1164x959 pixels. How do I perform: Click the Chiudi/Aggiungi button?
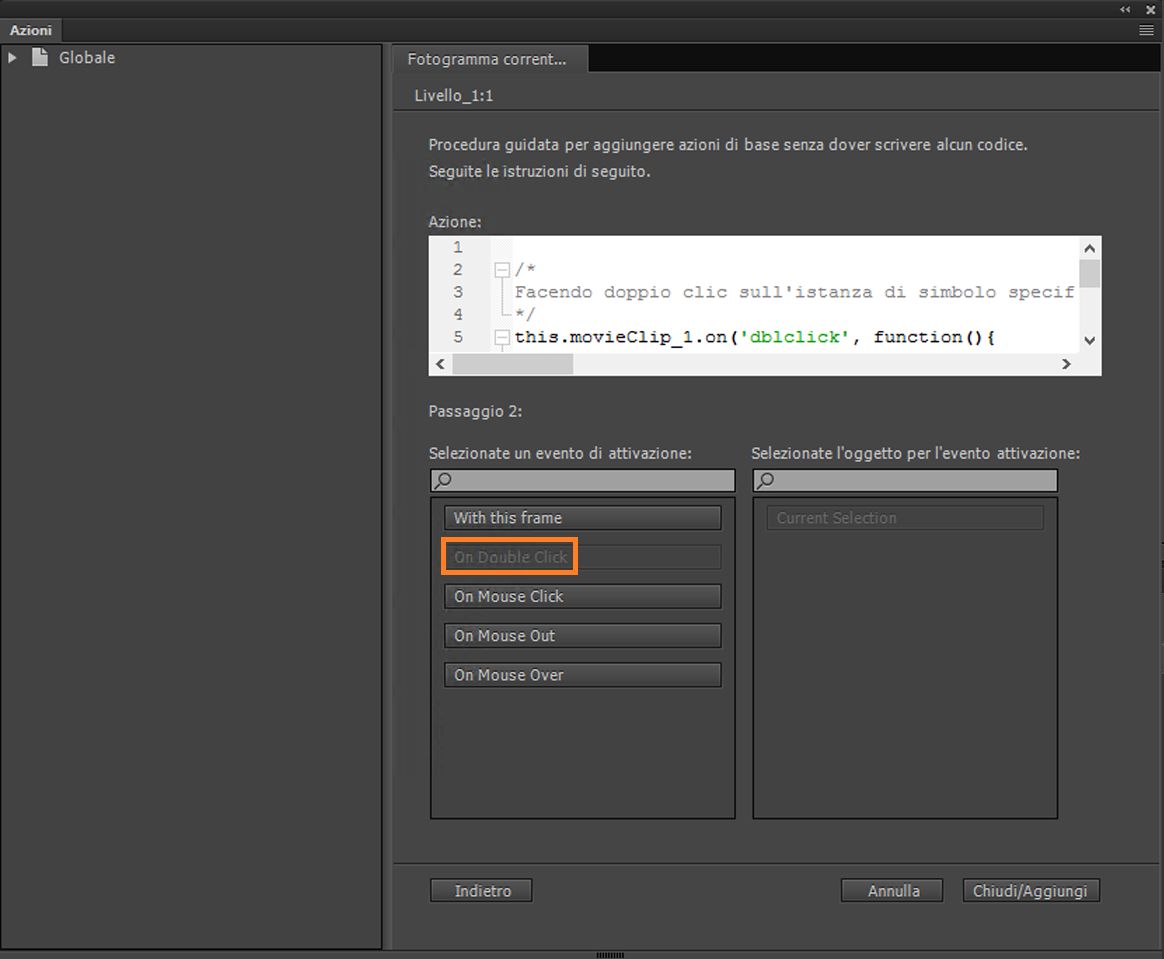pos(1031,891)
